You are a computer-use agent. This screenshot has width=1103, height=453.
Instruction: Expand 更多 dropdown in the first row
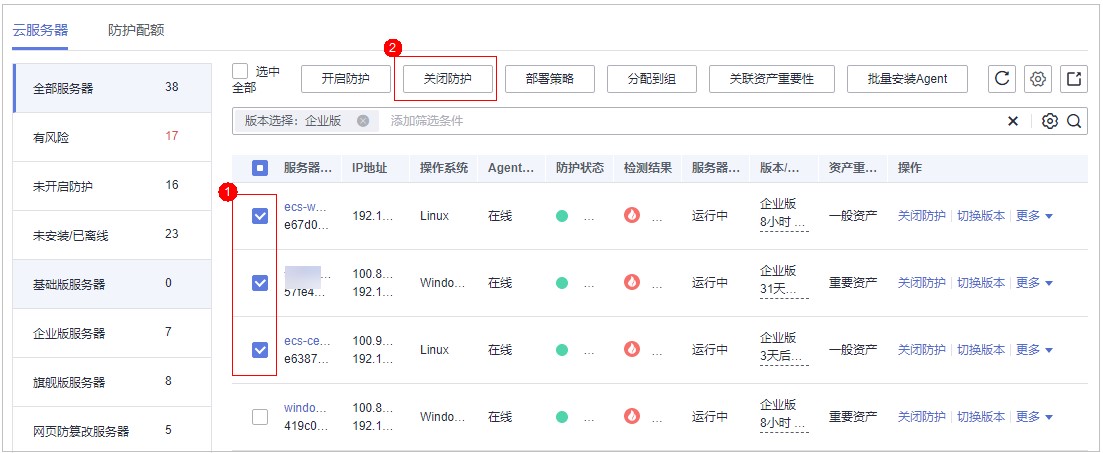coord(1035,215)
